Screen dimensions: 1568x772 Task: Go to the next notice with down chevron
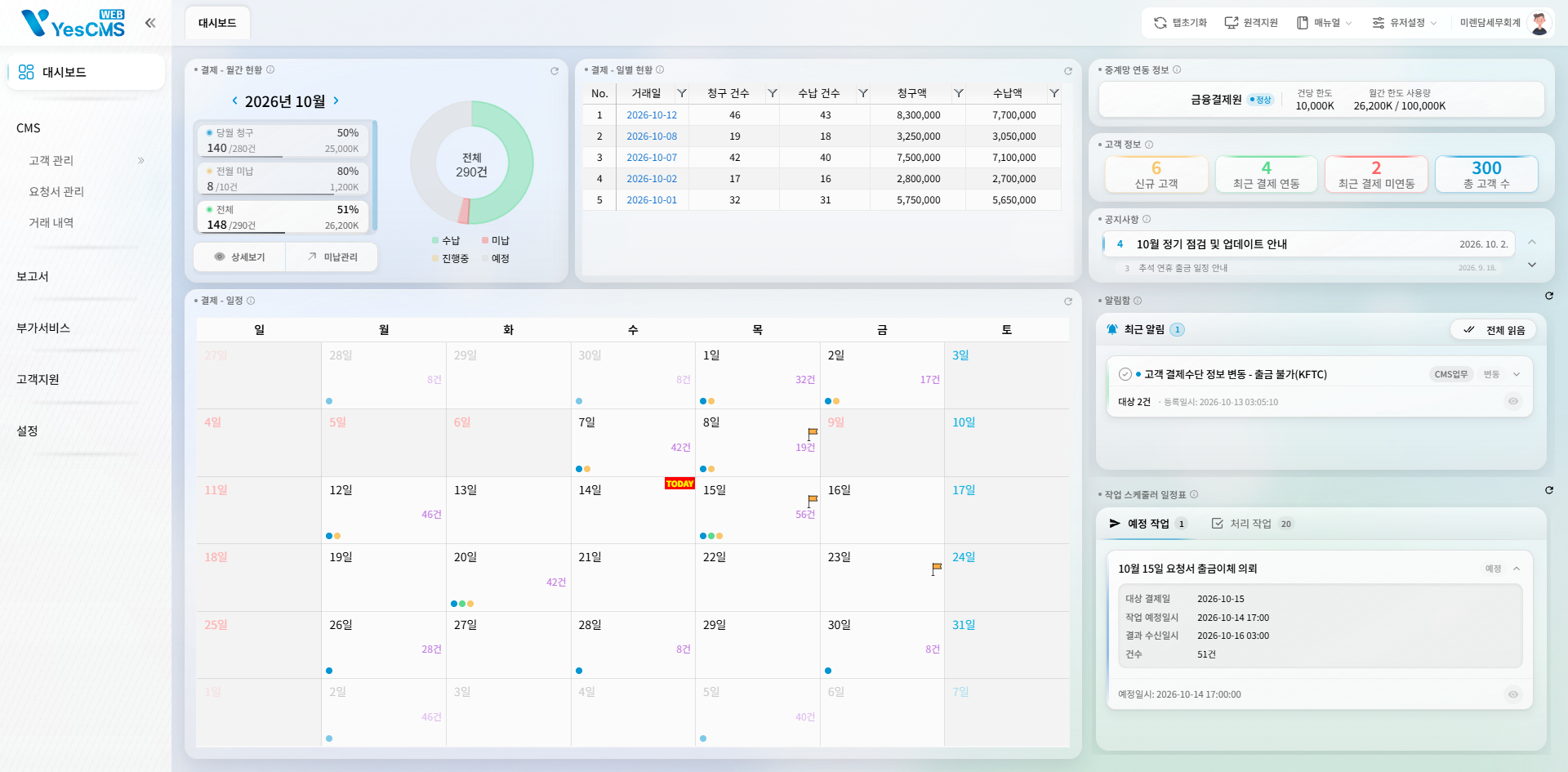1532,265
